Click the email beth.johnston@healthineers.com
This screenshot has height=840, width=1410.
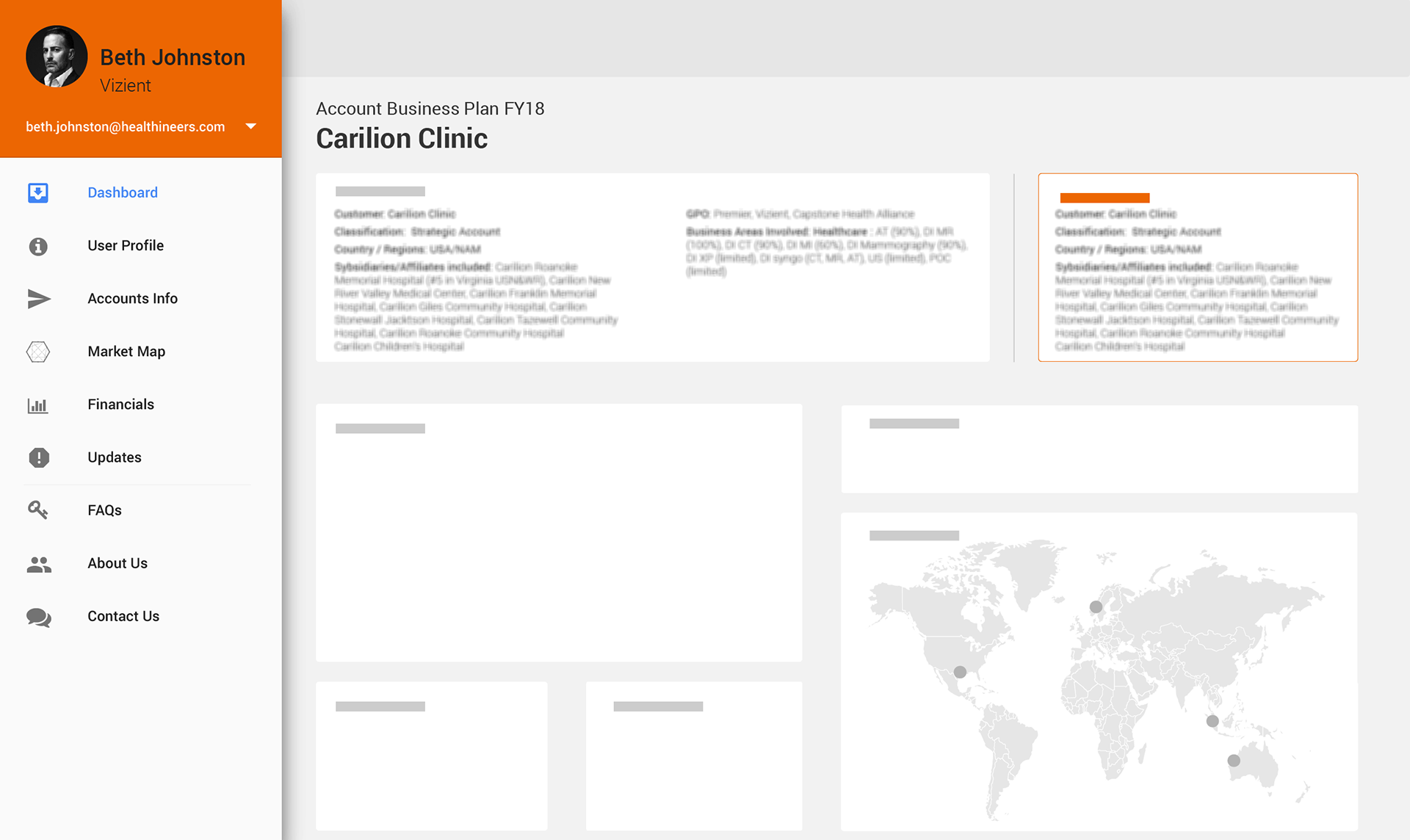126,126
